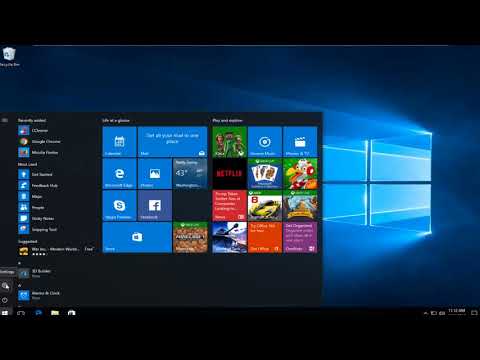Open Feedback Hub in Most used
This screenshot has height=360, width=480.
[57, 185]
